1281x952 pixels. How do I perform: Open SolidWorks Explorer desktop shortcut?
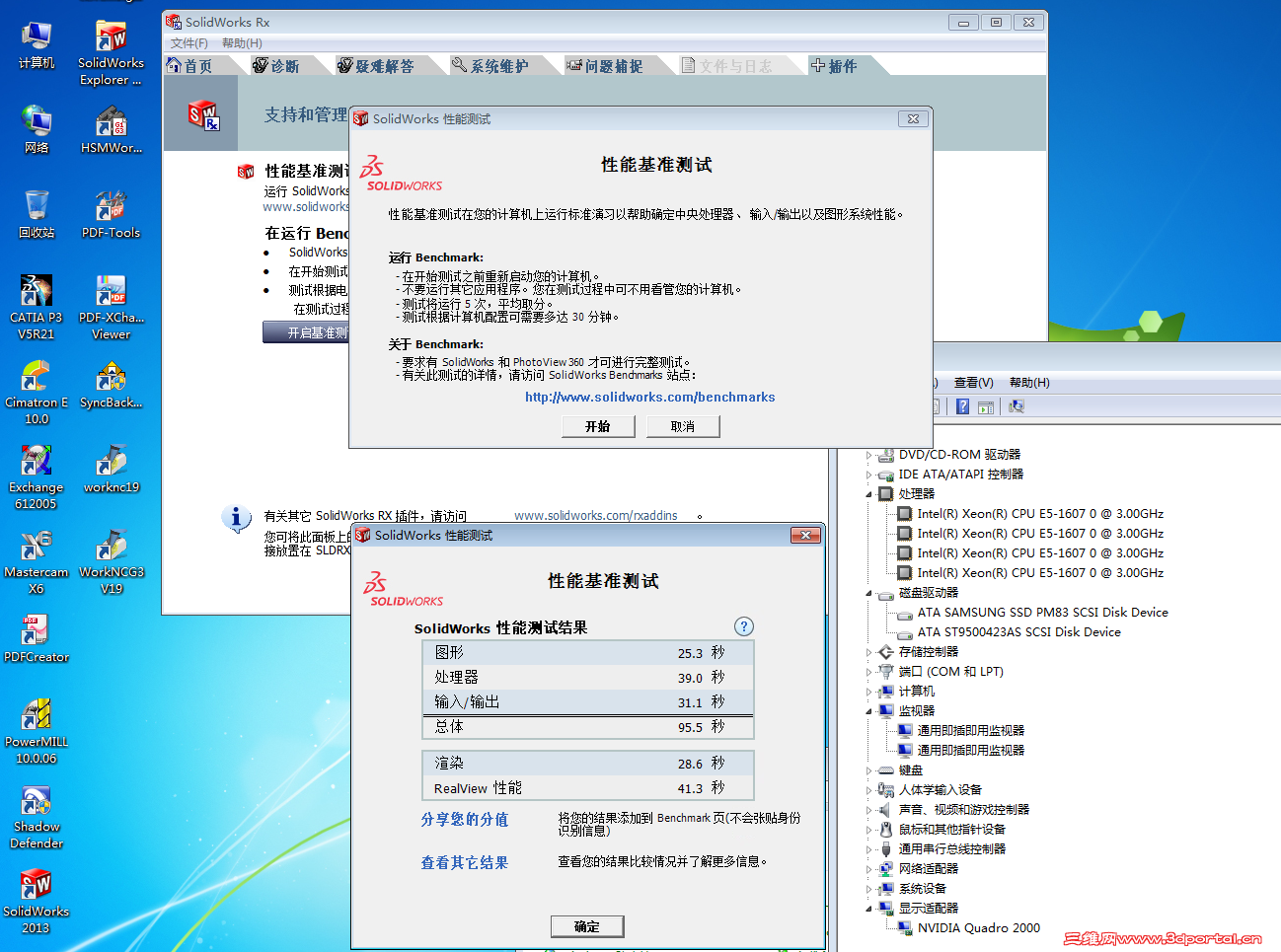111,53
